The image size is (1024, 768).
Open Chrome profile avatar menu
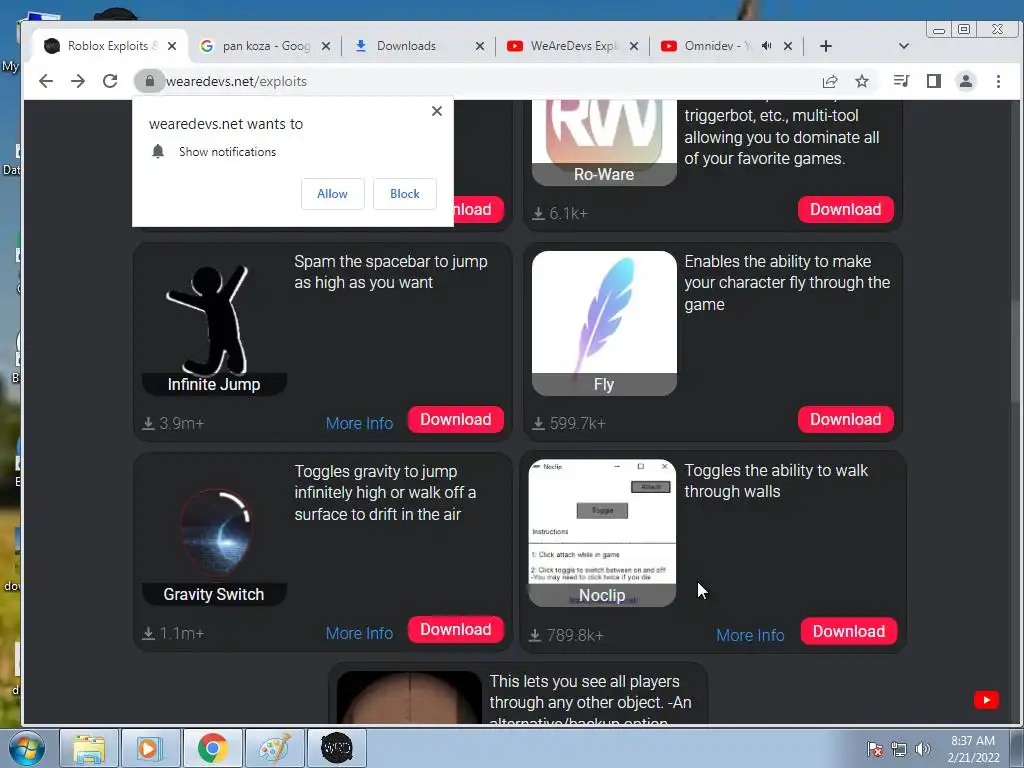(x=965, y=81)
